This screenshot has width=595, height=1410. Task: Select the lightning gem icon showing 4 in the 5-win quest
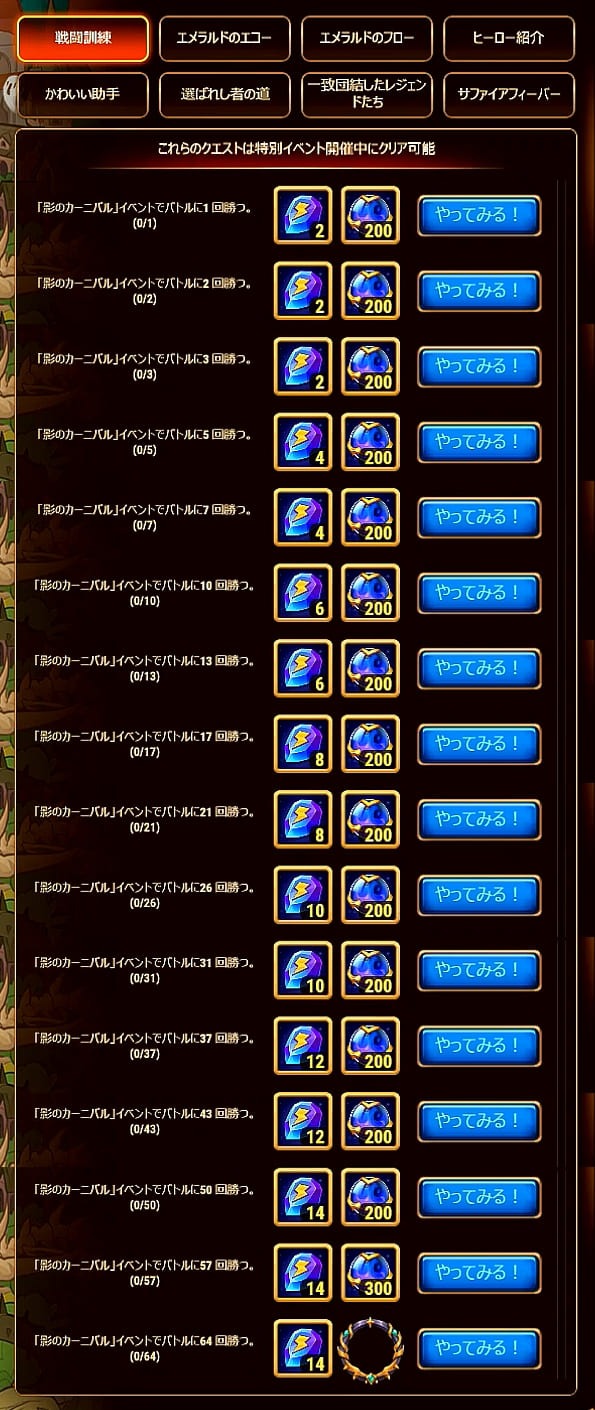(303, 442)
